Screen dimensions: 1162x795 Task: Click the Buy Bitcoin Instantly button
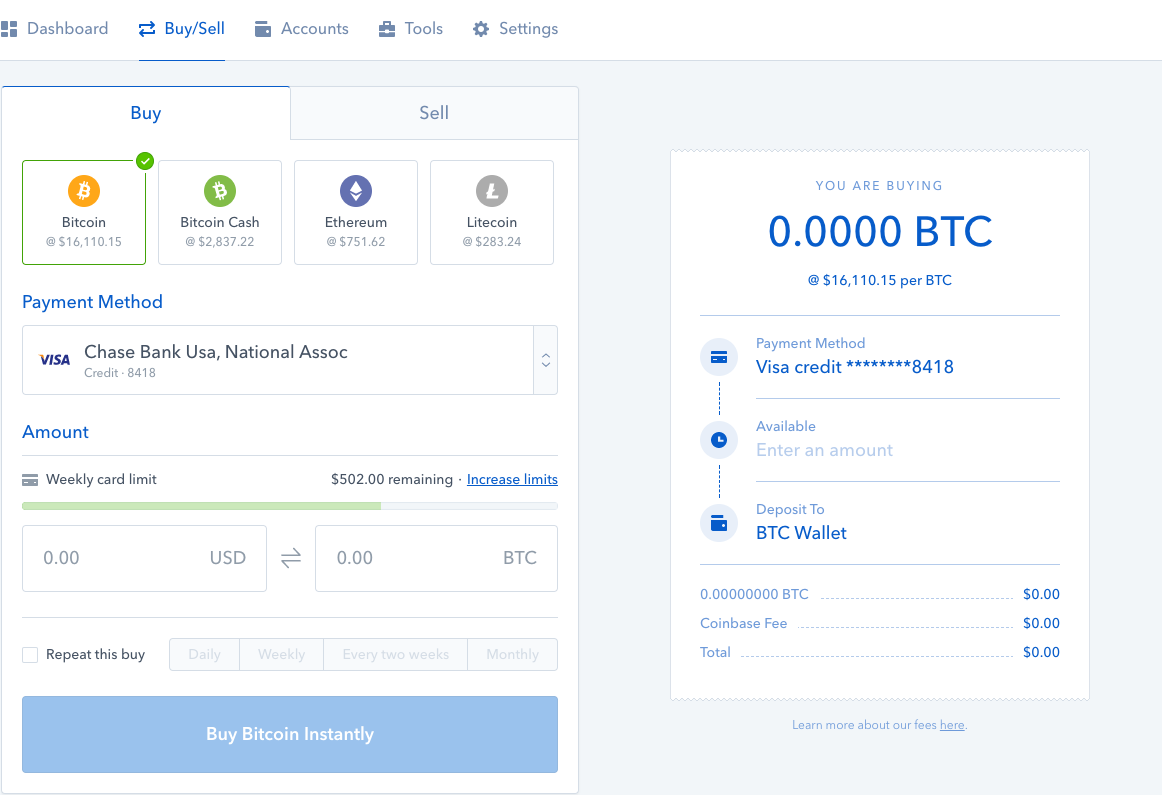pos(290,734)
